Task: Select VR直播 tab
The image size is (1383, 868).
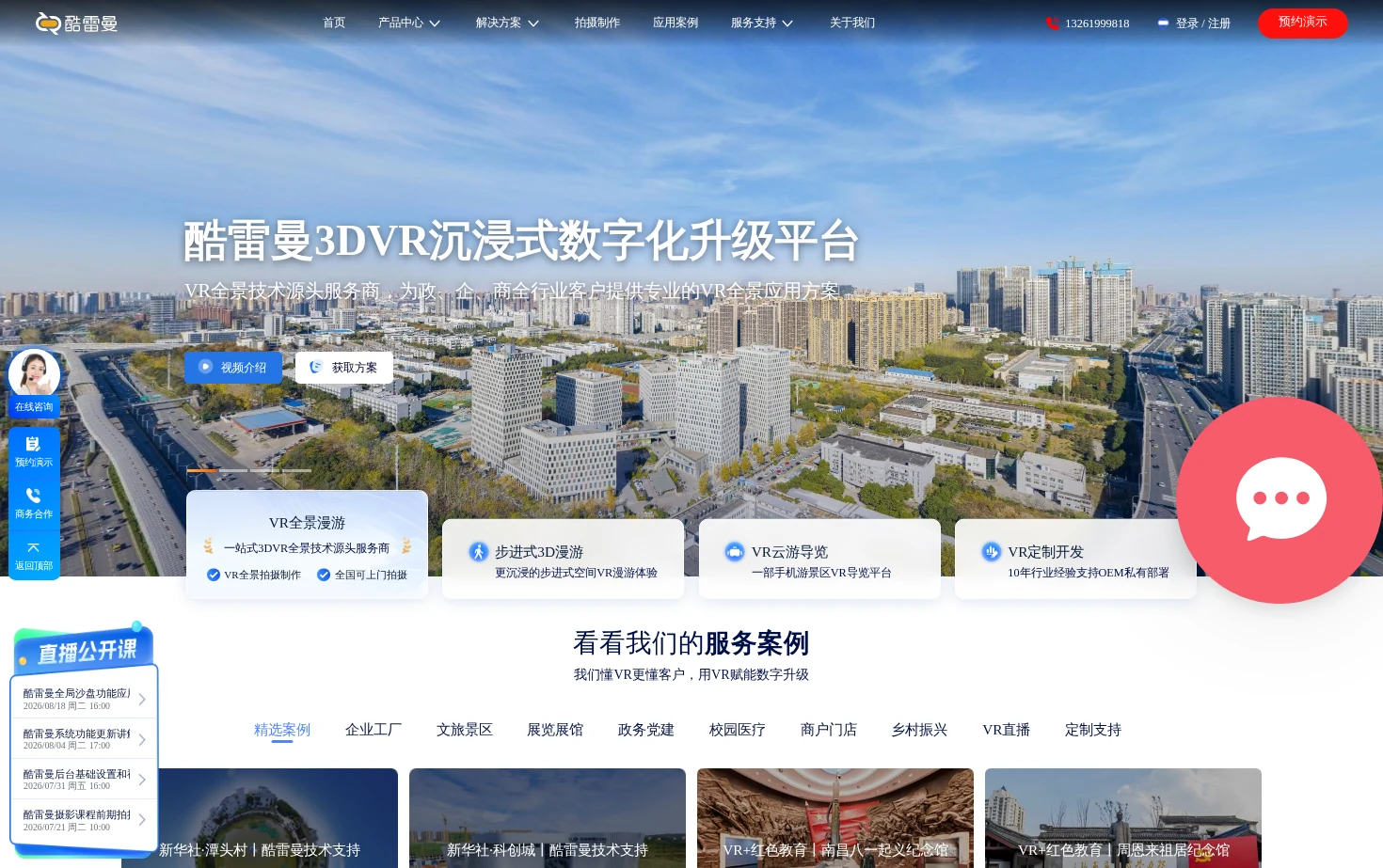Action: 1007,730
